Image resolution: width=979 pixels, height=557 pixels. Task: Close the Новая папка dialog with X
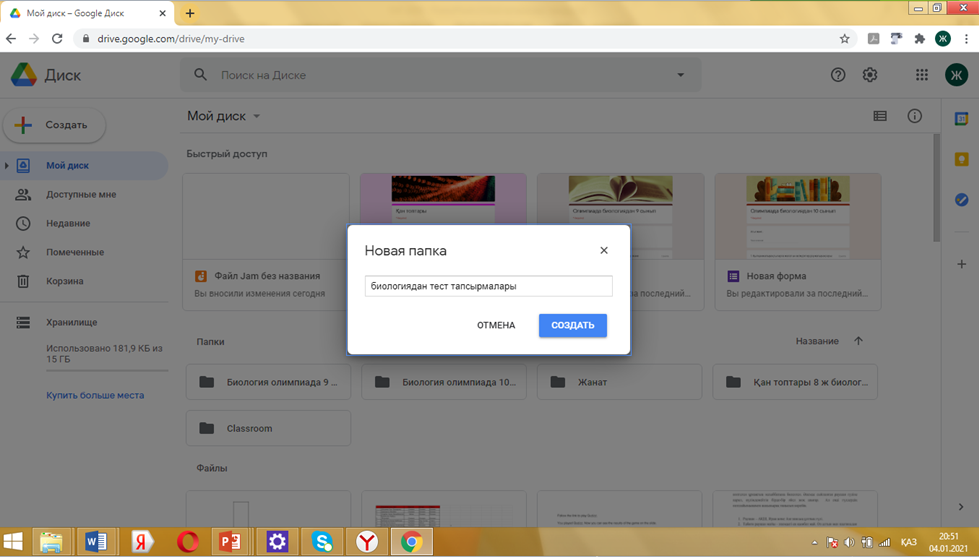[604, 250]
